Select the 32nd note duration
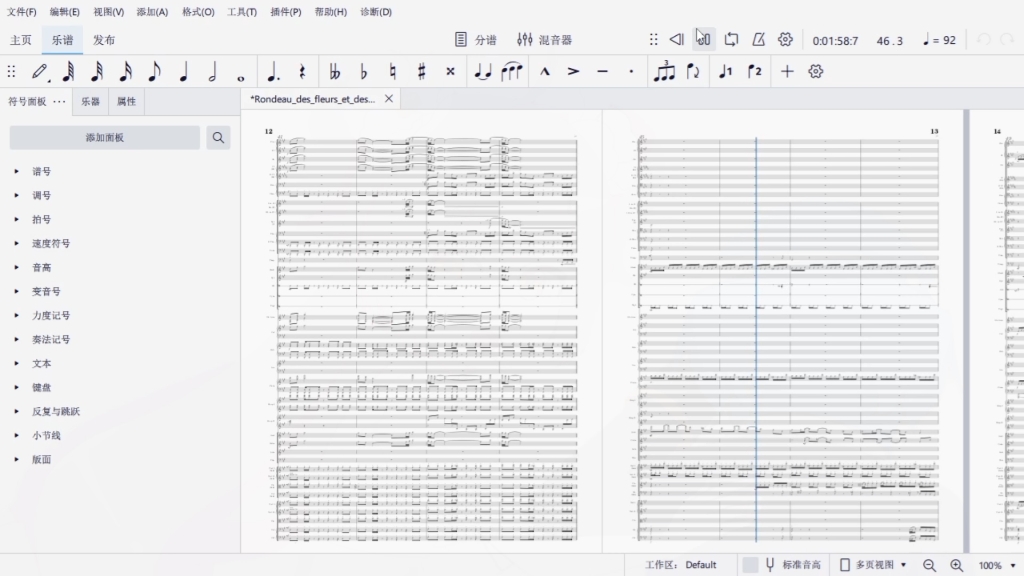1024x576 pixels. [97, 71]
